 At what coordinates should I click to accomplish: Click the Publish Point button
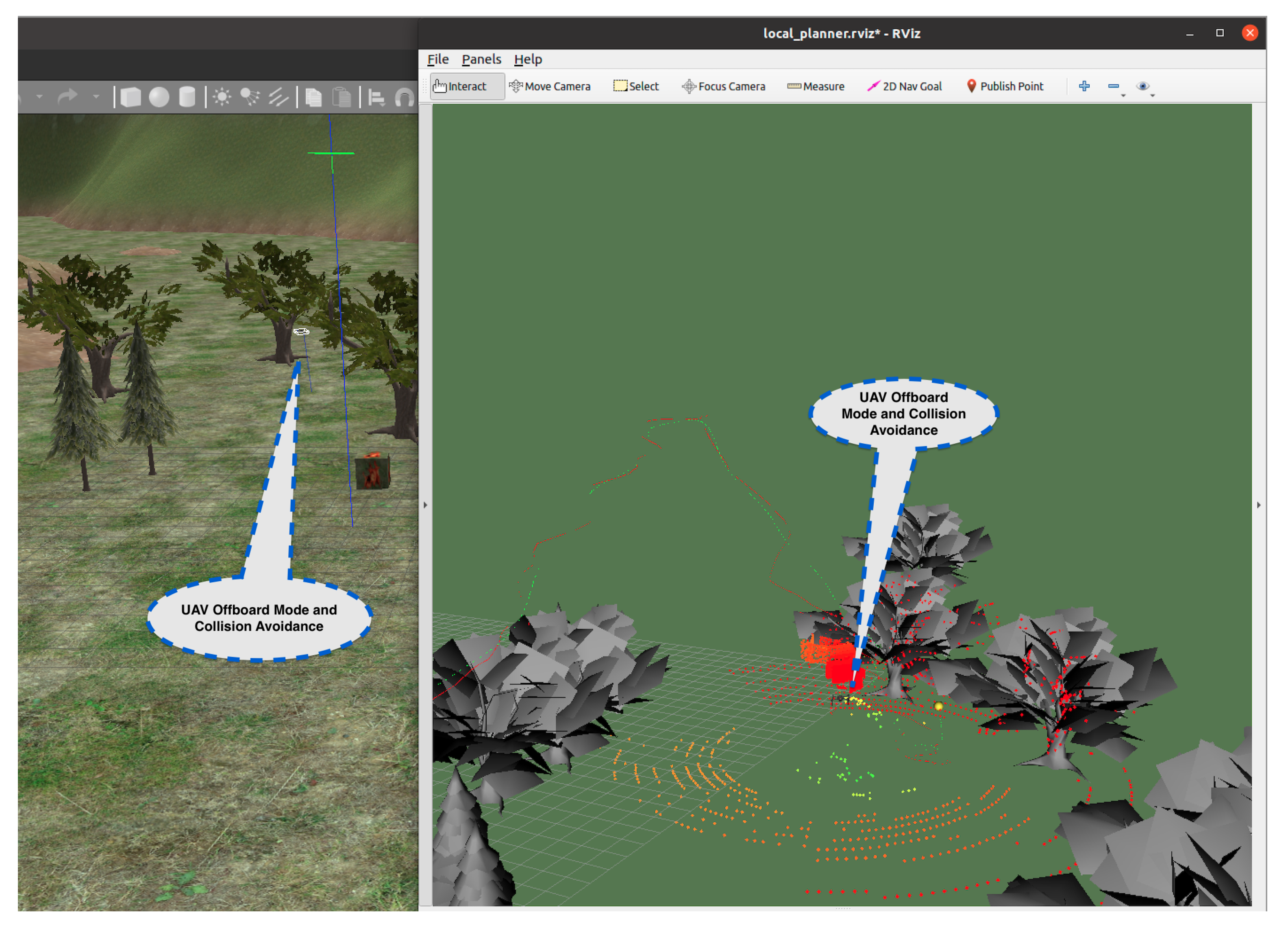1005,86
